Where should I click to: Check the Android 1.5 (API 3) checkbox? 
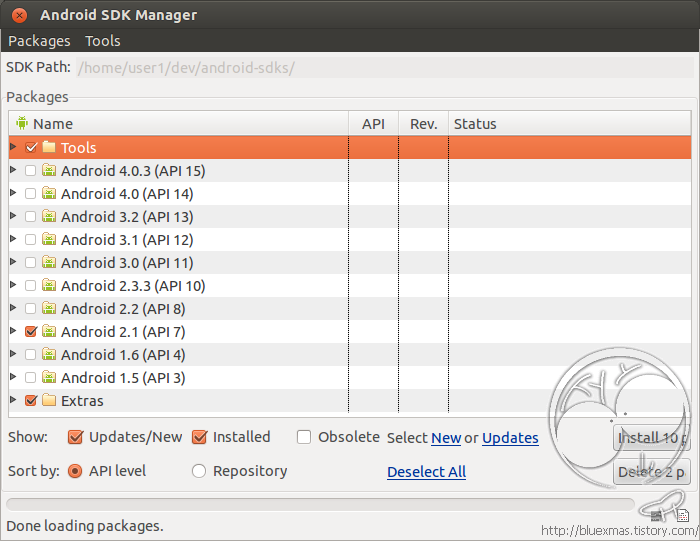coord(30,378)
